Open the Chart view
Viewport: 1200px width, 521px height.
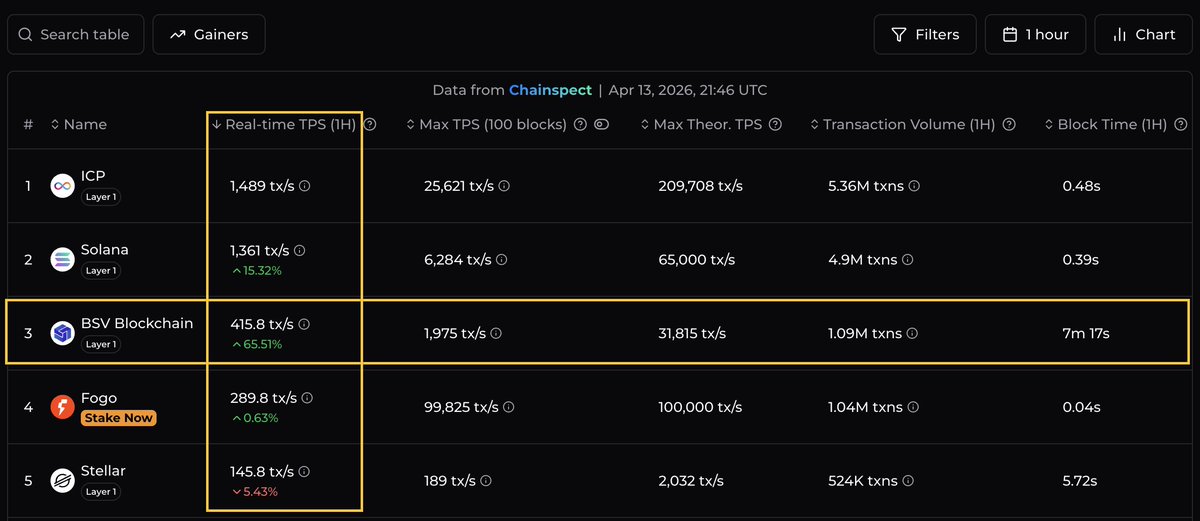1143,35
